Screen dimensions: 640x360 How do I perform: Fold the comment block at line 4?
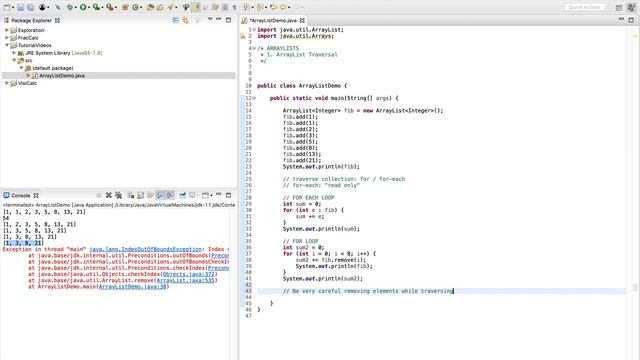click(x=254, y=48)
